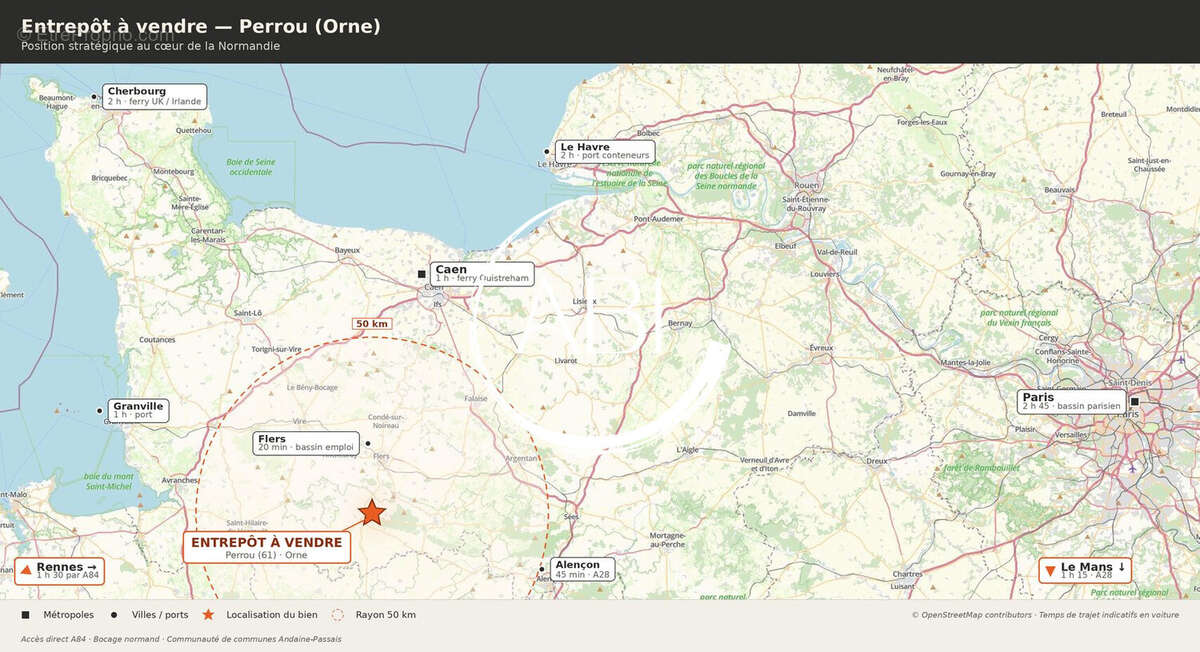Click the Villes / ports legend dot
Viewport: 1200px width, 652px height.
[114, 615]
